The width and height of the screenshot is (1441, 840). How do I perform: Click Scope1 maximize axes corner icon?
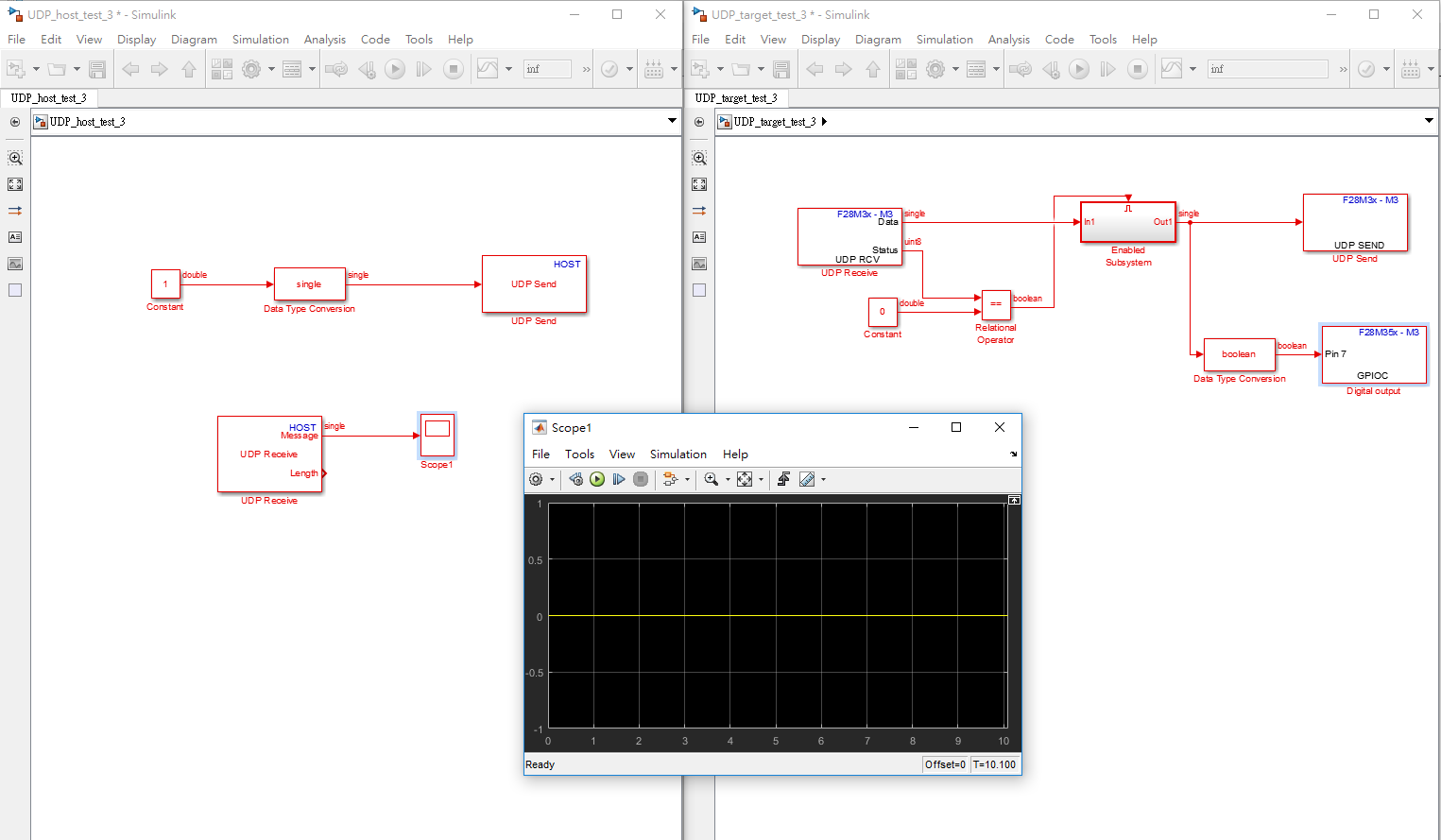(x=1014, y=500)
